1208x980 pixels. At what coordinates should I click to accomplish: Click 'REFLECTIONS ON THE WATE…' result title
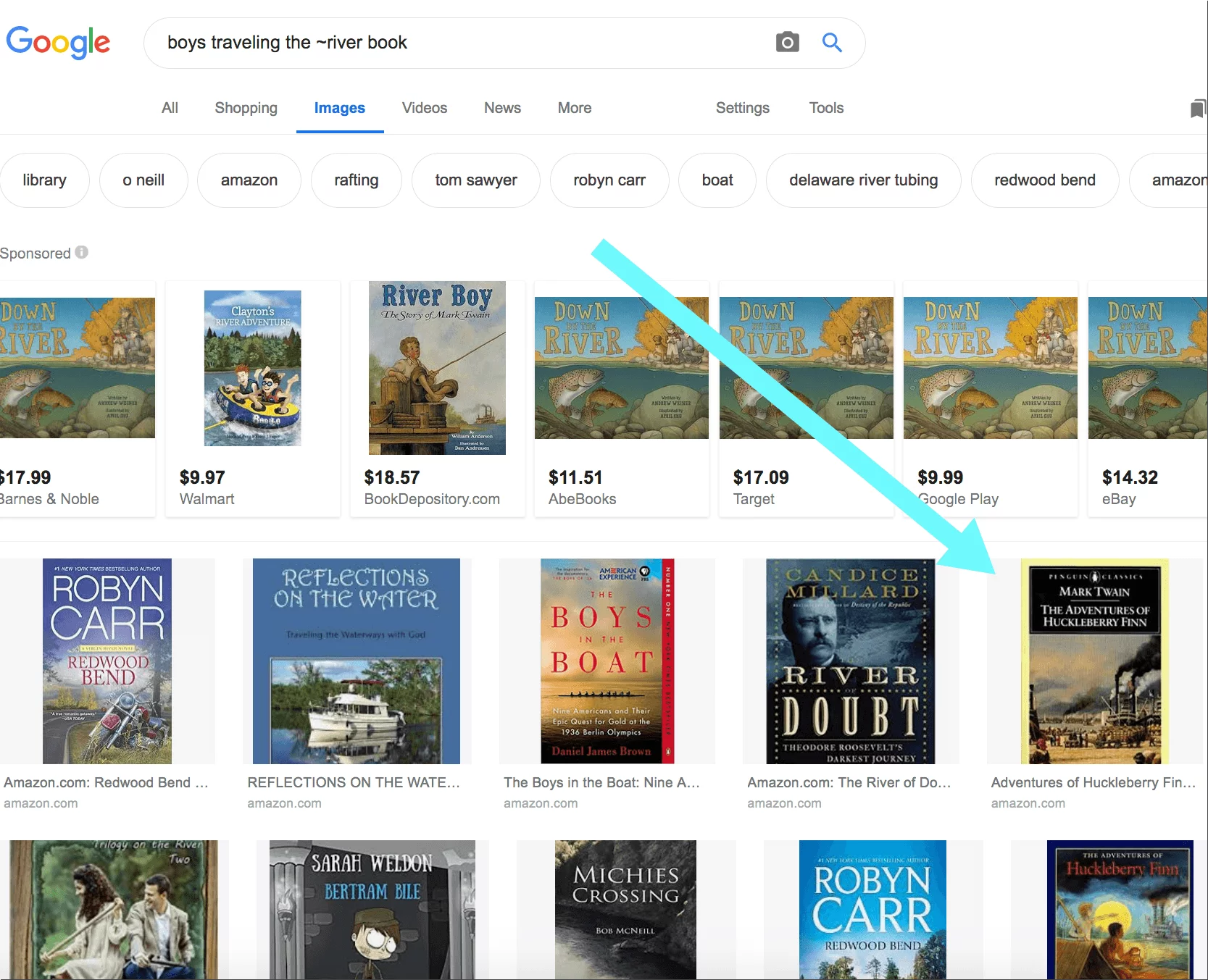click(354, 782)
